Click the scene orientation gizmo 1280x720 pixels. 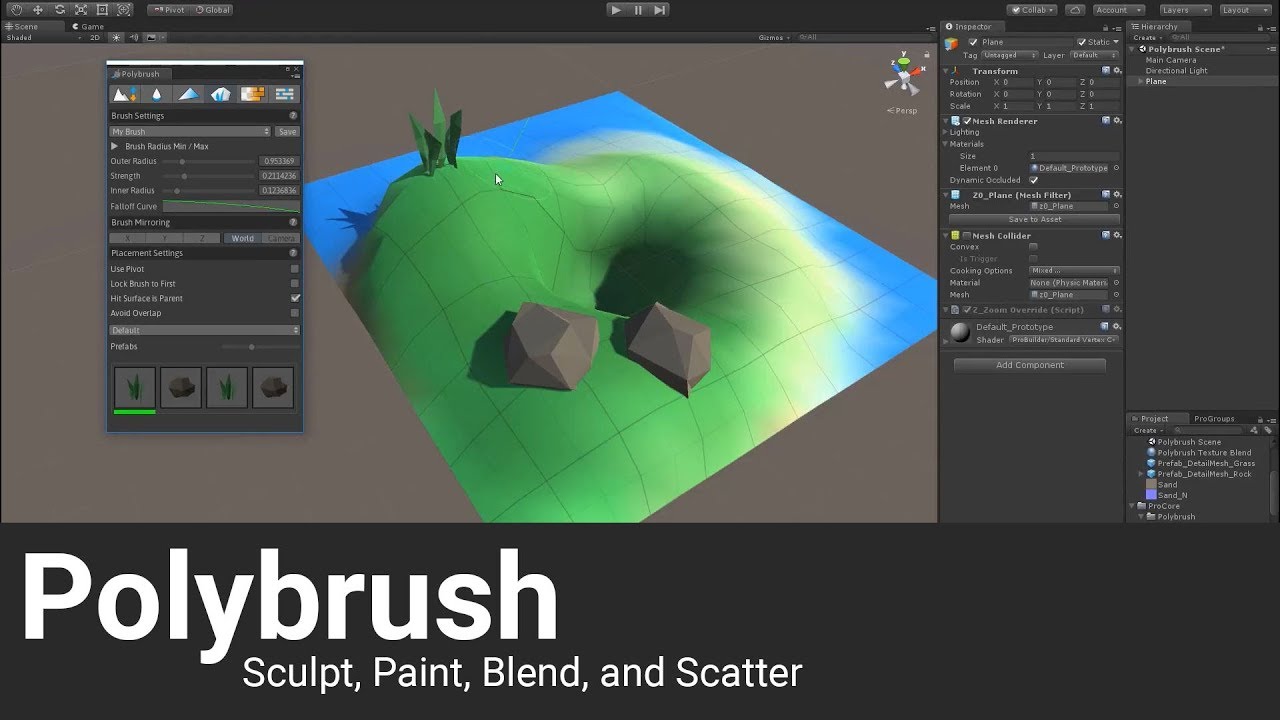tap(905, 75)
